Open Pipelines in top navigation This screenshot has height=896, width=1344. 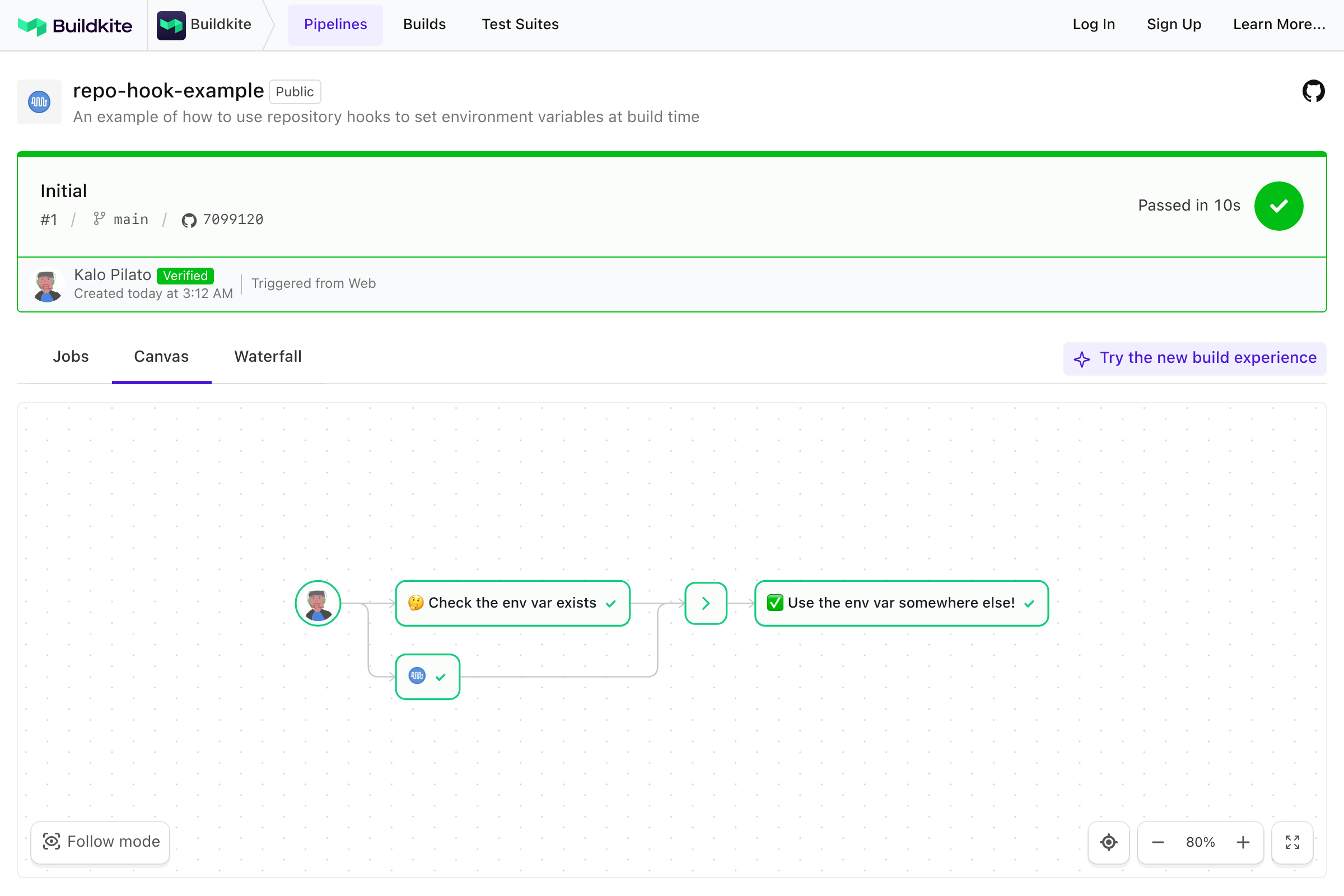click(335, 25)
